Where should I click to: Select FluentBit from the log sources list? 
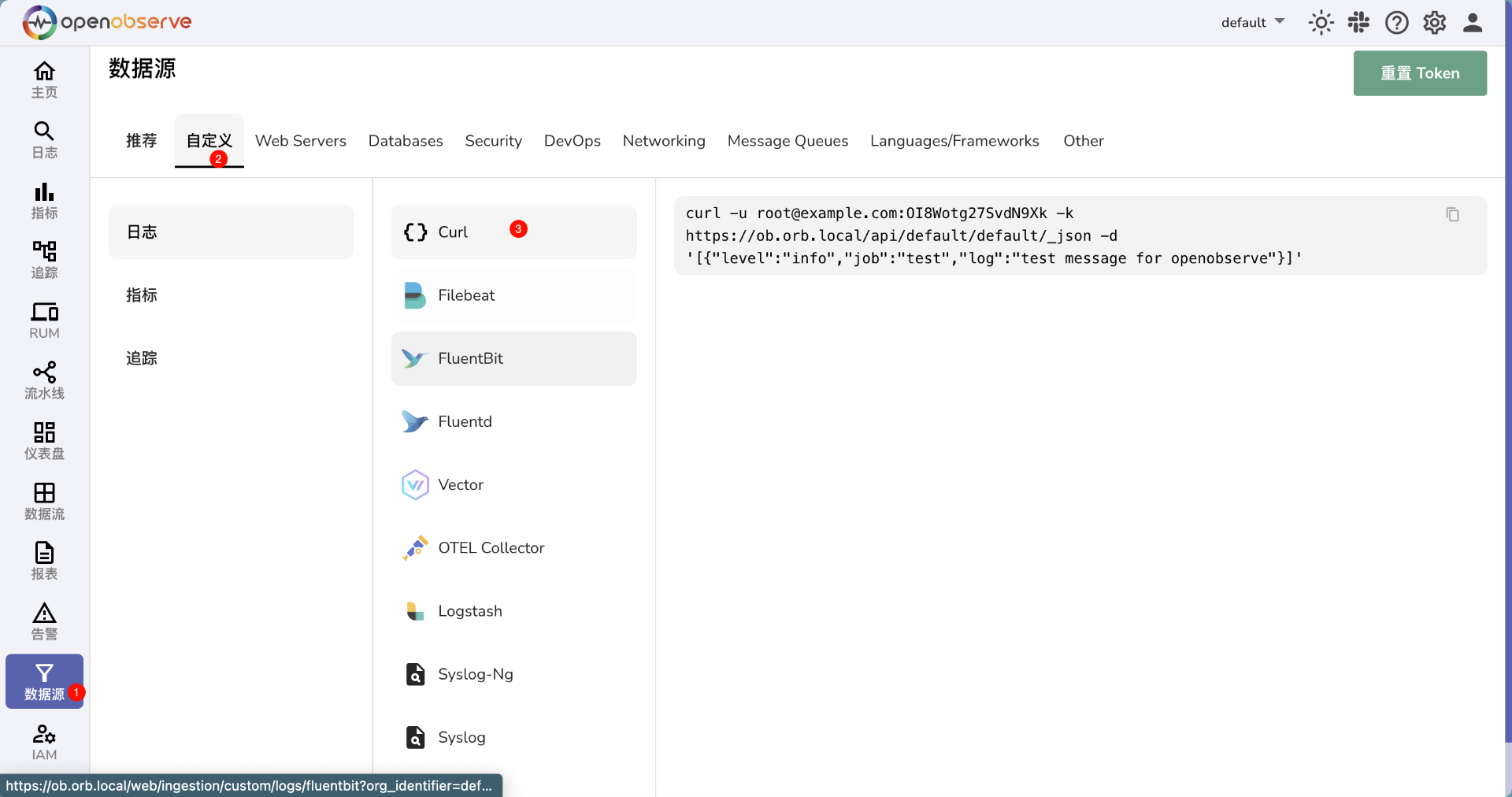[513, 358]
